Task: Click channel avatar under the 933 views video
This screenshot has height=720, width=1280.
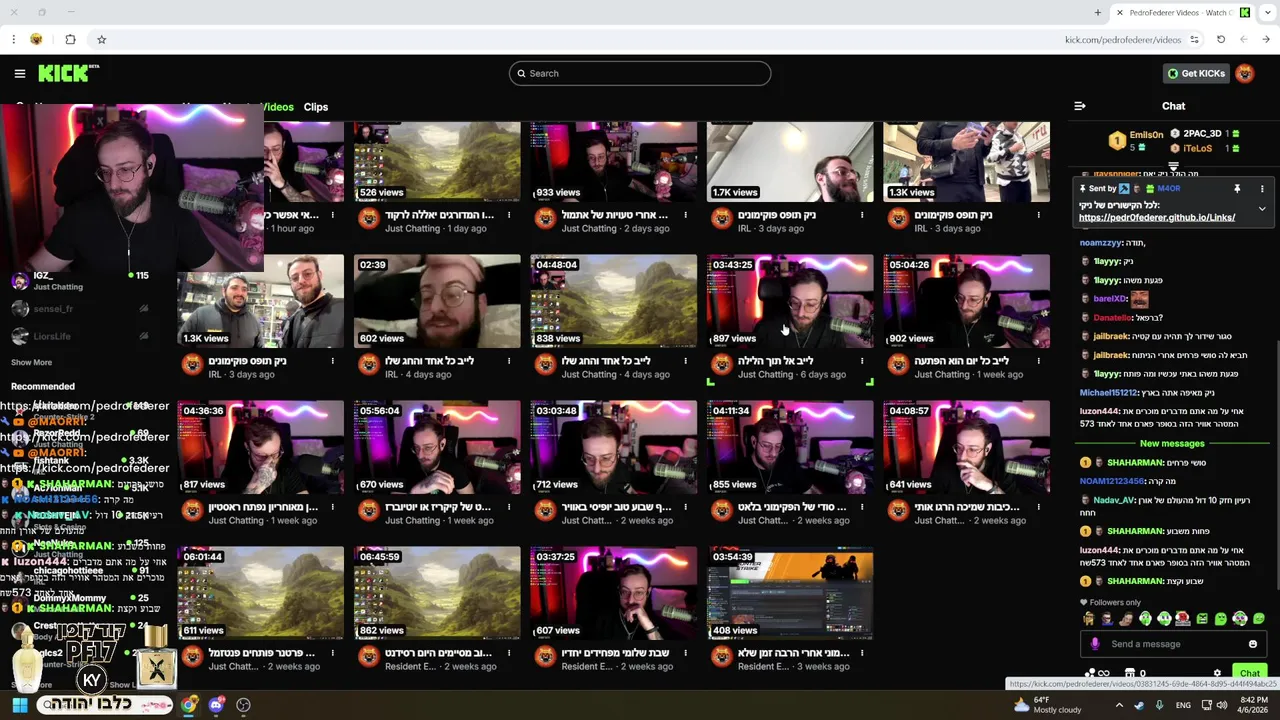Action: (x=545, y=219)
